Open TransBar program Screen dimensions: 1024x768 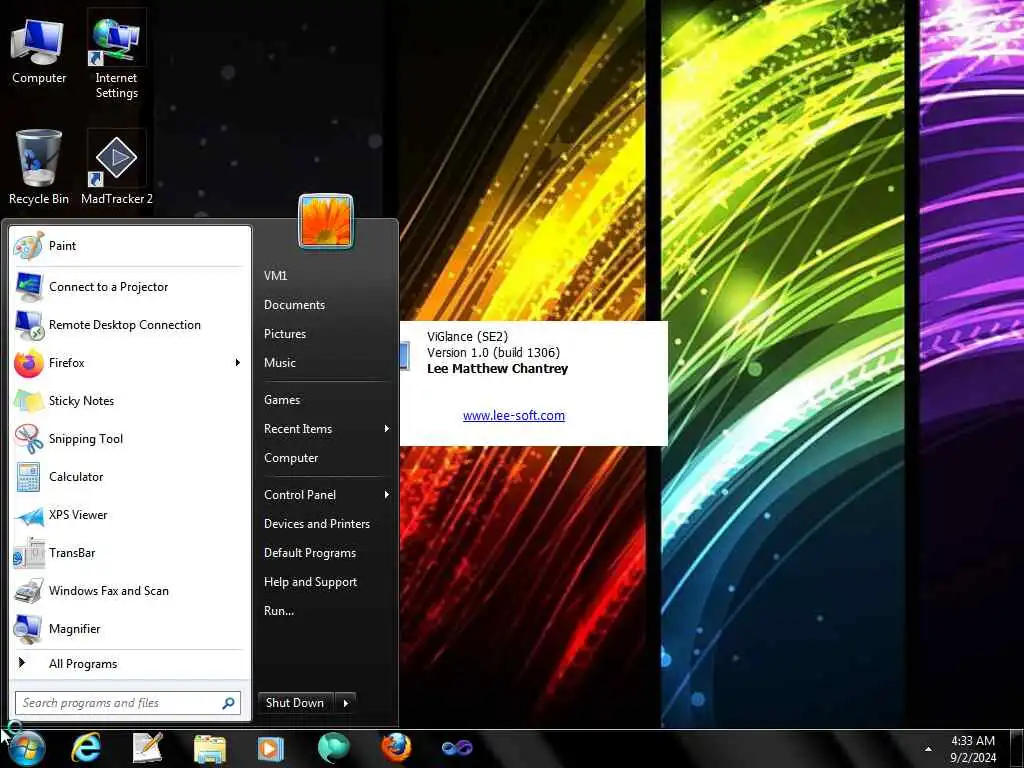tap(129, 552)
